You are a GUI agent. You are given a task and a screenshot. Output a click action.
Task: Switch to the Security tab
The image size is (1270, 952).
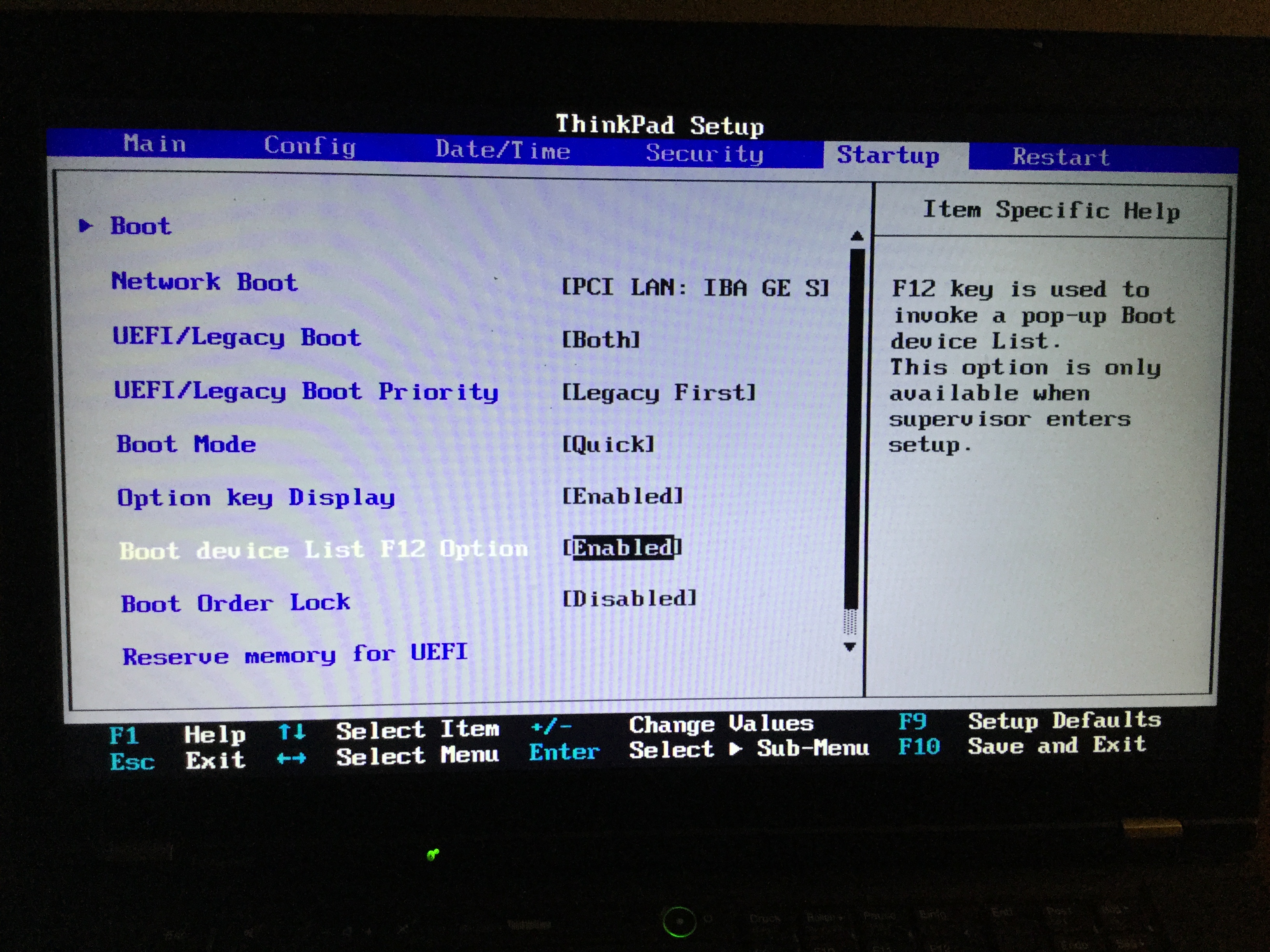(705, 153)
